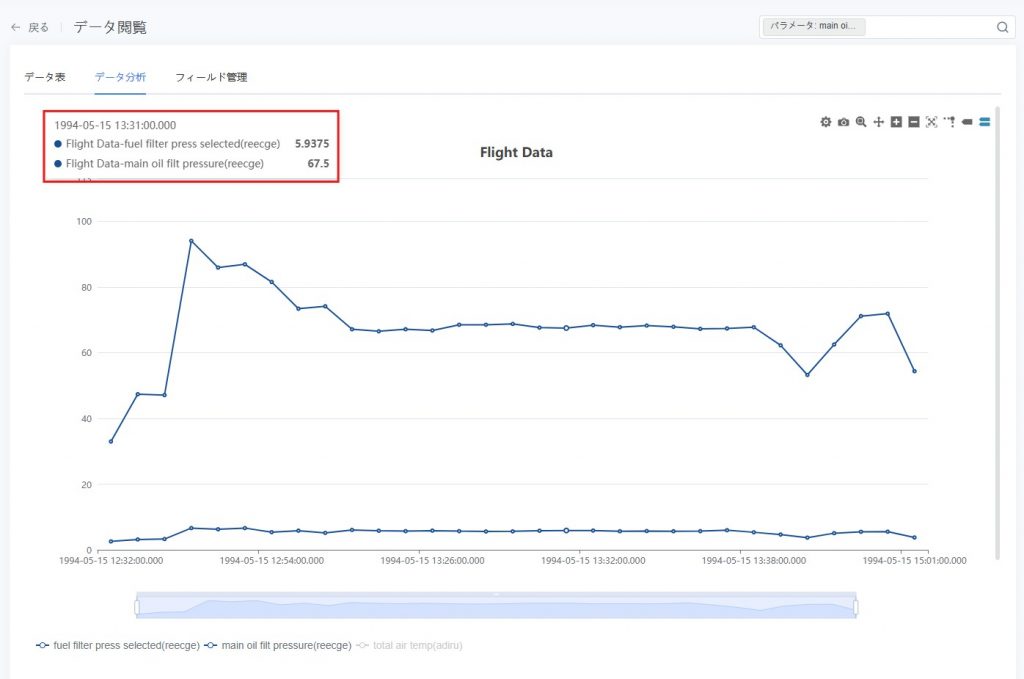The width and height of the screenshot is (1024, 679).
Task: Hide fuel filter press selected series
Action: (118, 646)
